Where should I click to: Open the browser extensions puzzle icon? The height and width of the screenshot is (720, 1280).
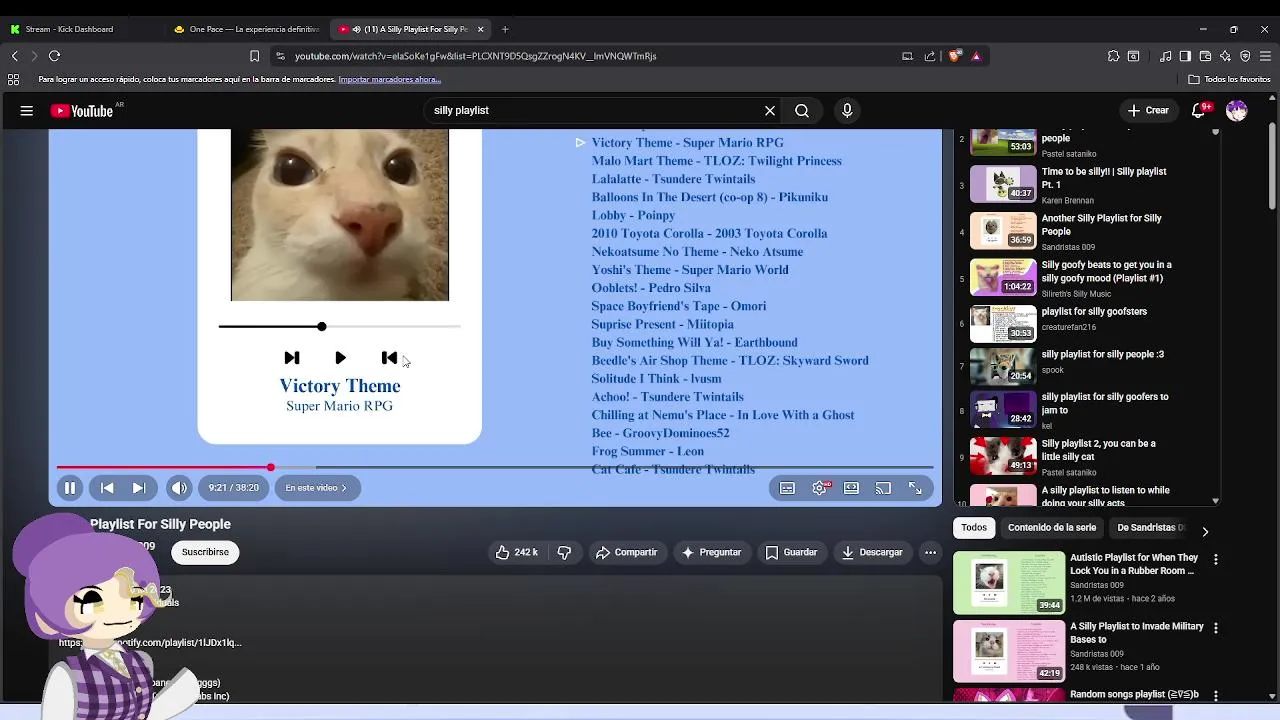pos(1113,56)
